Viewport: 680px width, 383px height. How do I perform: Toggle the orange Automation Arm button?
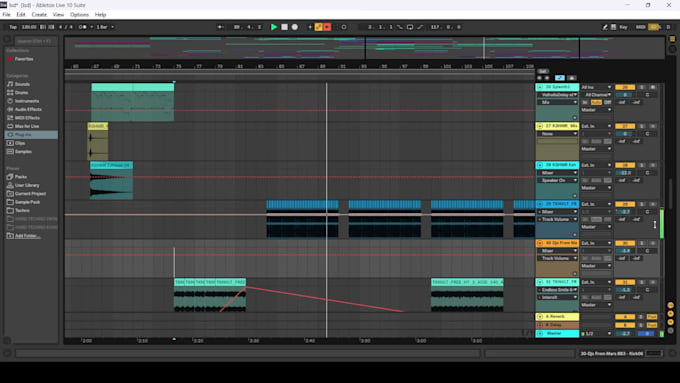point(319,27)
